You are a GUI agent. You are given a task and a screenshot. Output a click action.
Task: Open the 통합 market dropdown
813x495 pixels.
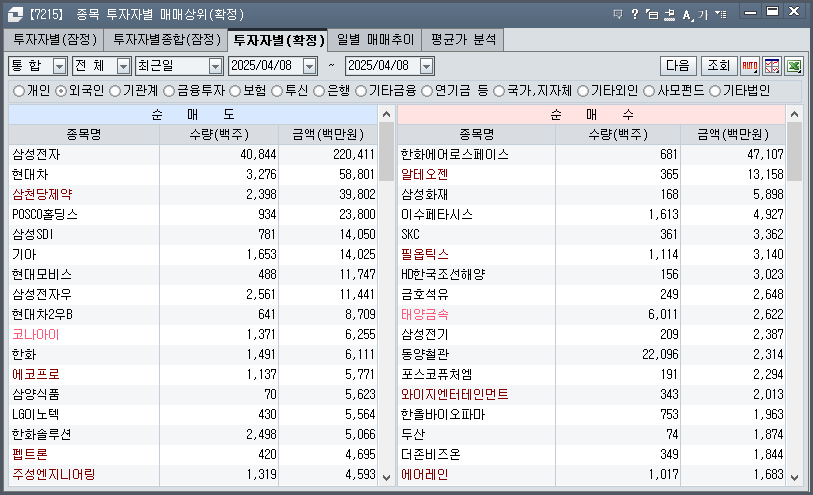click(60, 66)
